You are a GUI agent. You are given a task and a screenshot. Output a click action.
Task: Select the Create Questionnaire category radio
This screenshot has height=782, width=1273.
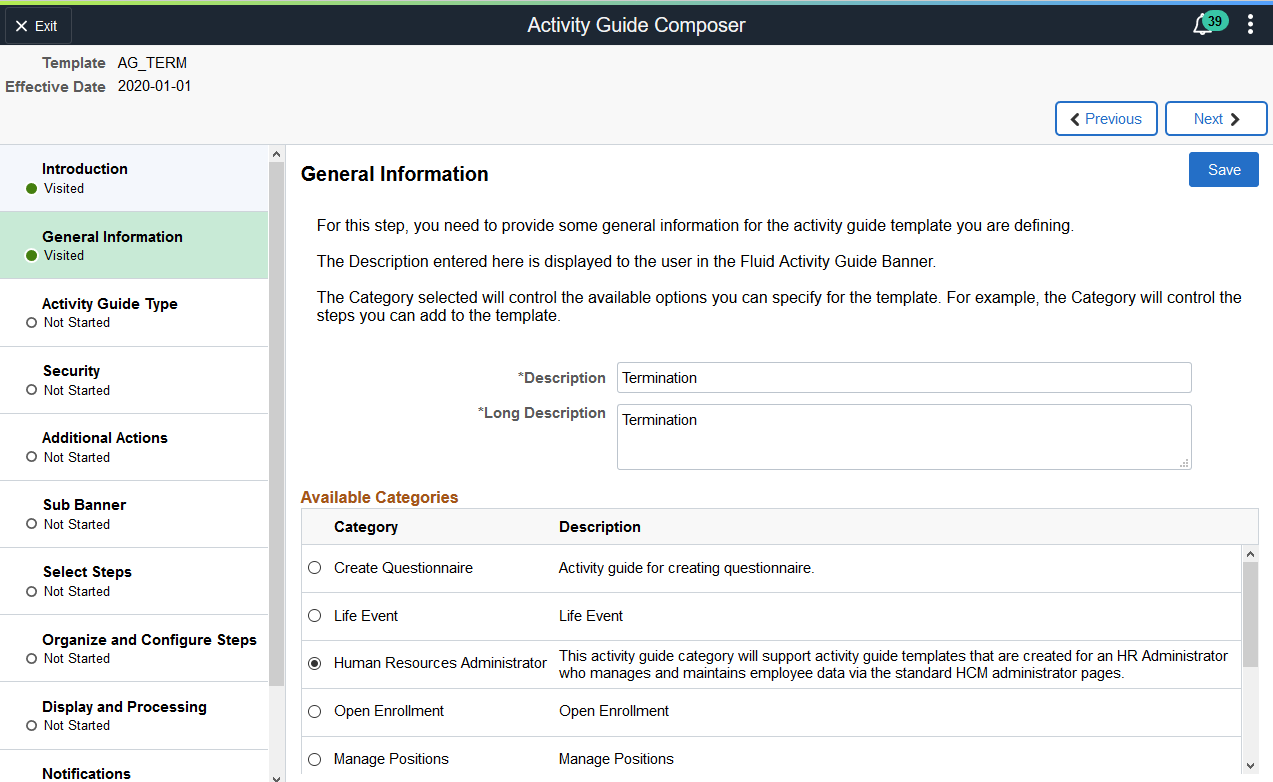(x=315, y=568)
